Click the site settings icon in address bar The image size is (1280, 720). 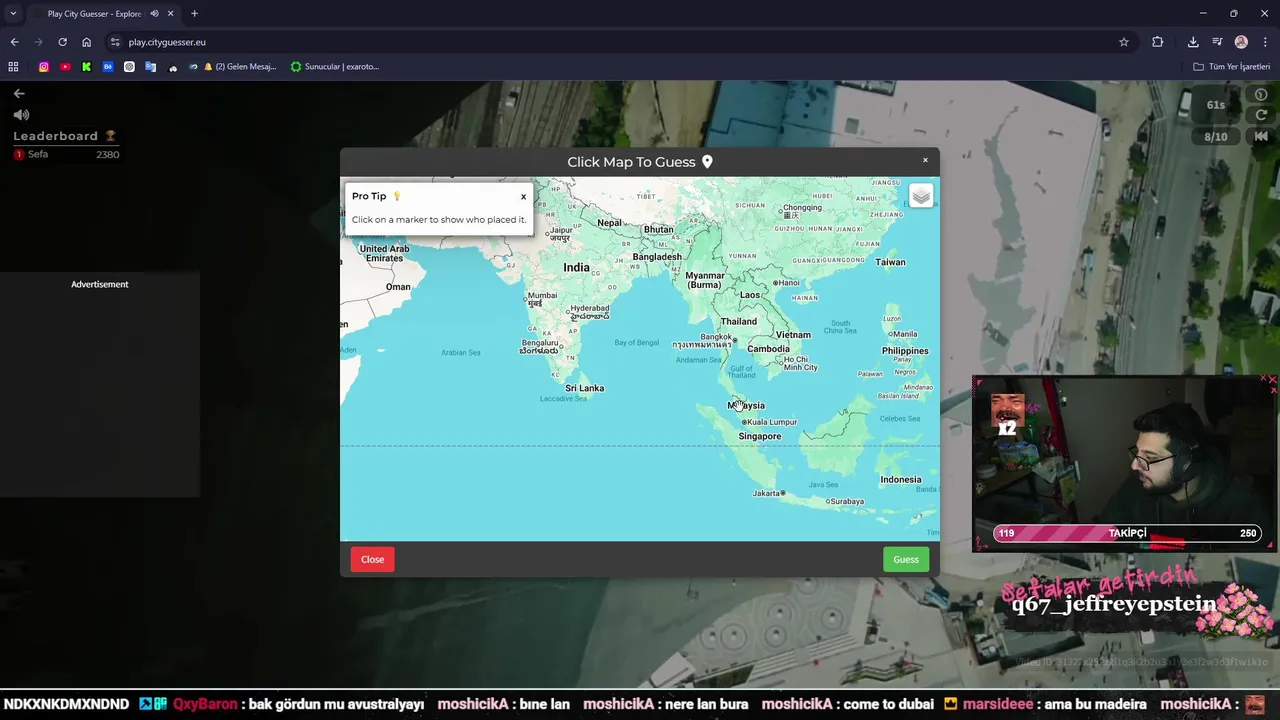[x=115, y=42]
